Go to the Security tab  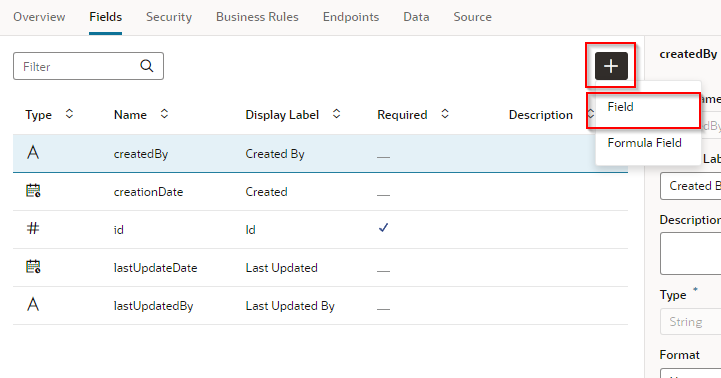click(169, 17)
